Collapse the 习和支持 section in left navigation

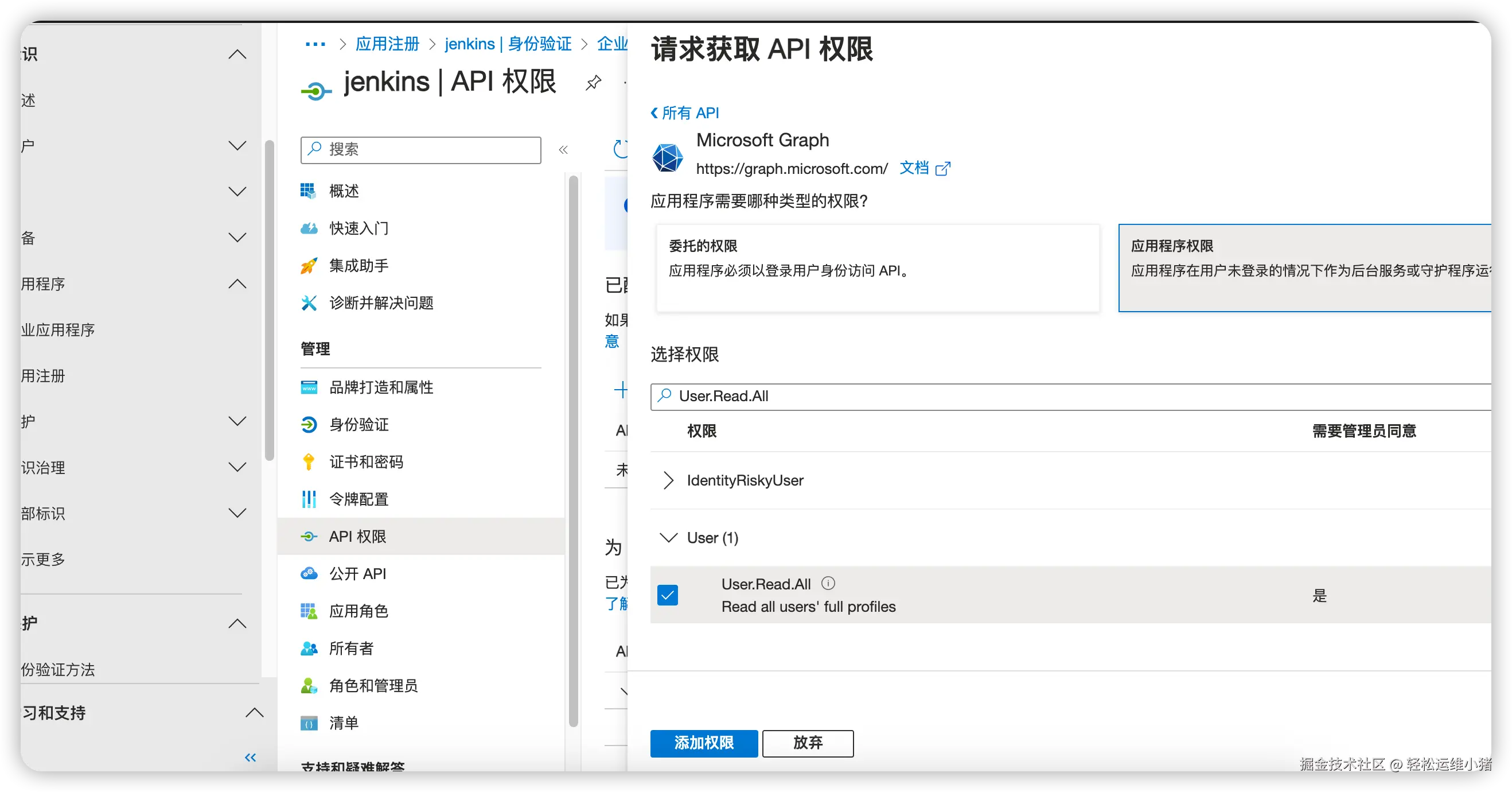254,713
